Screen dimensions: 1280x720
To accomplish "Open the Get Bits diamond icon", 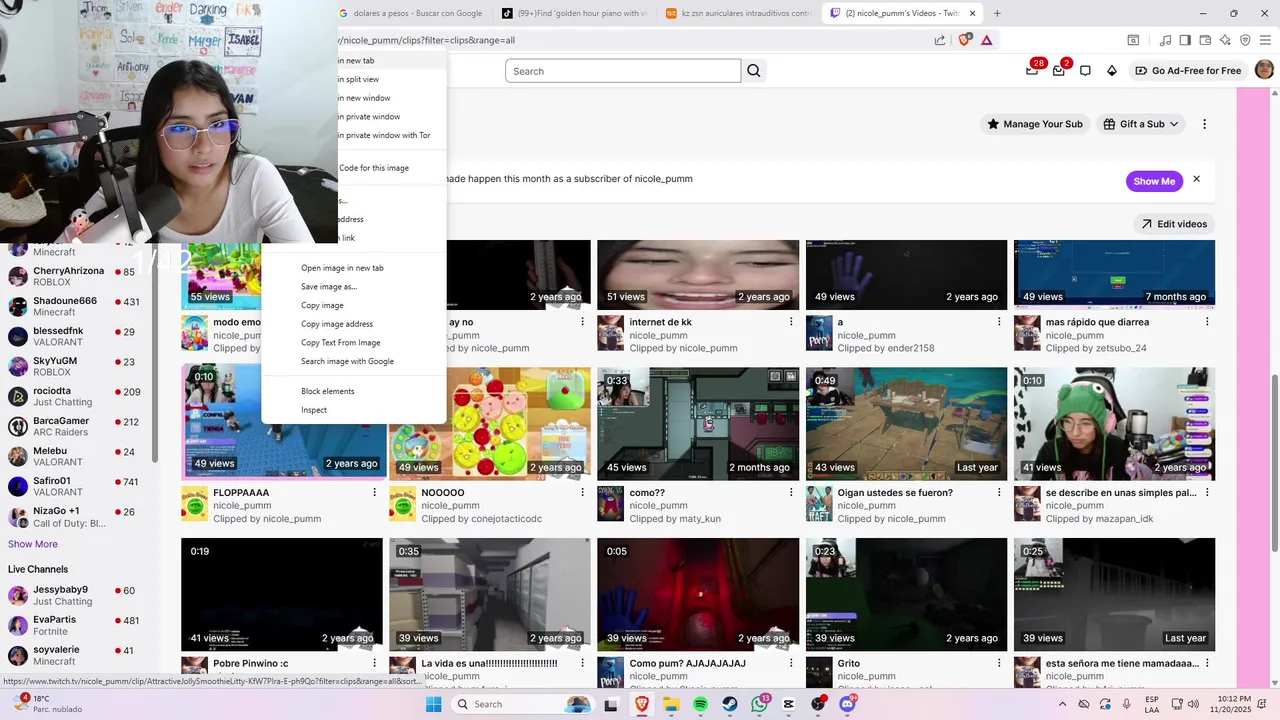I will 1111,70.
